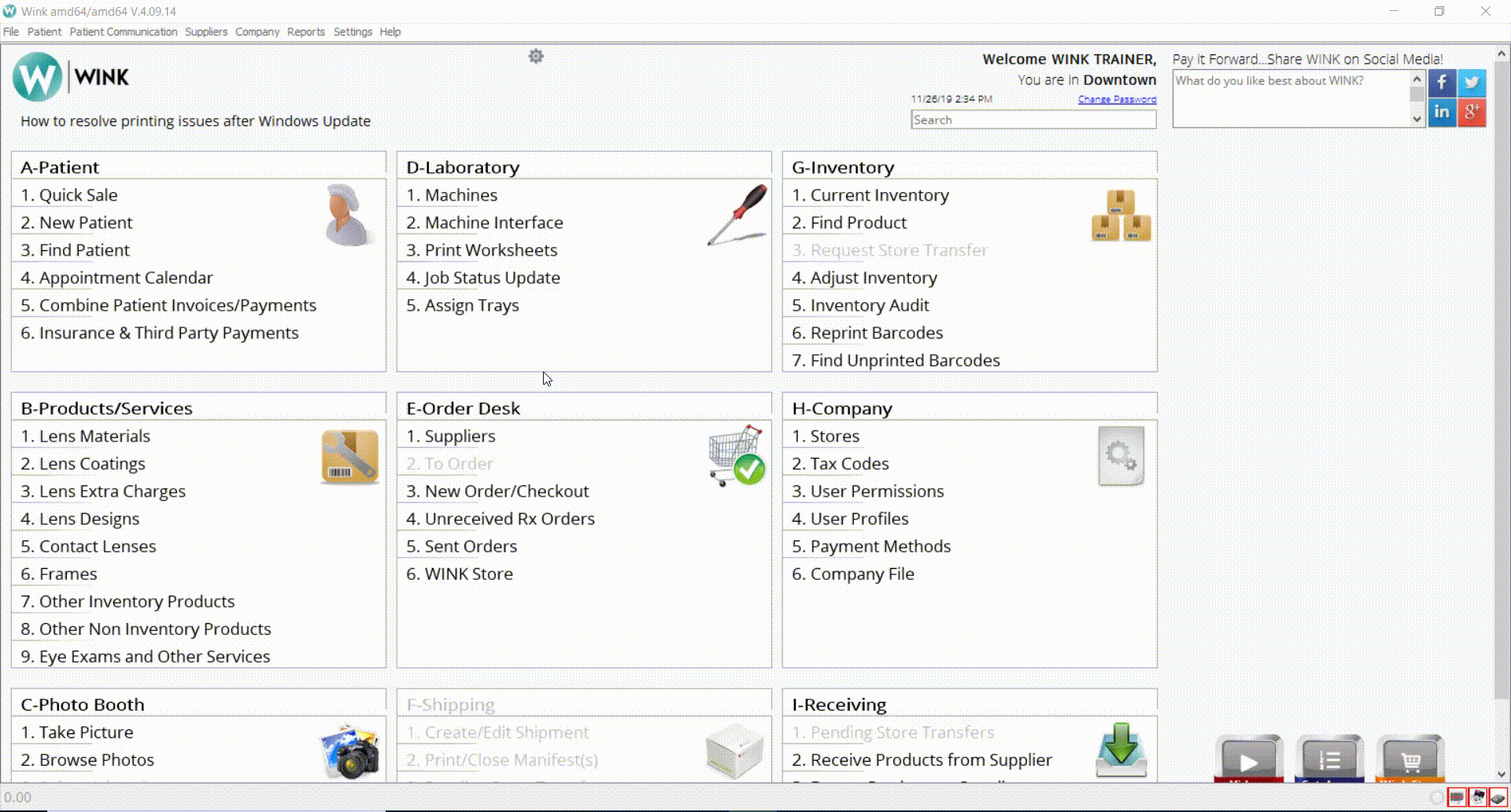Click the gear icon at top center
This screenshot has height=812, width=1511.
pyautogui.click(x=536, y=56)
